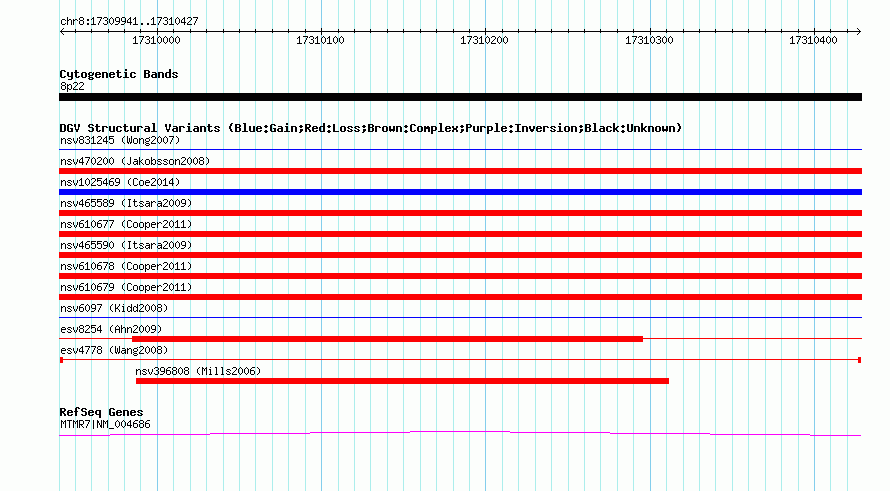Click the RefSeq Genes track title
The image size is (890, 491).
coord(101,412)
